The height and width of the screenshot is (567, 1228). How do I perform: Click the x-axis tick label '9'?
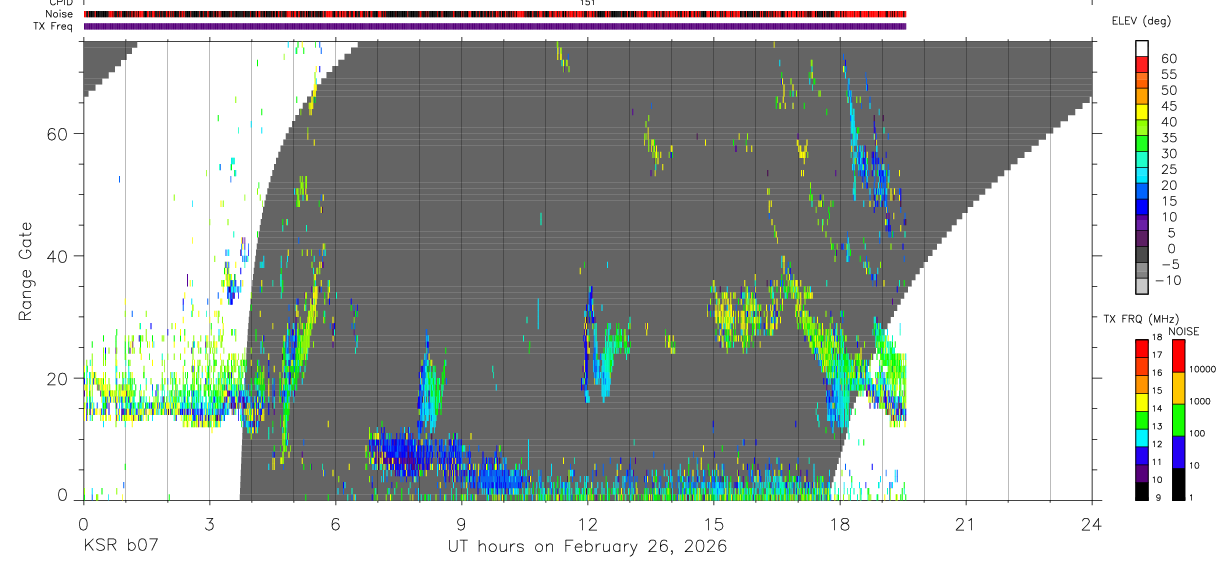(x=461, y=524)
